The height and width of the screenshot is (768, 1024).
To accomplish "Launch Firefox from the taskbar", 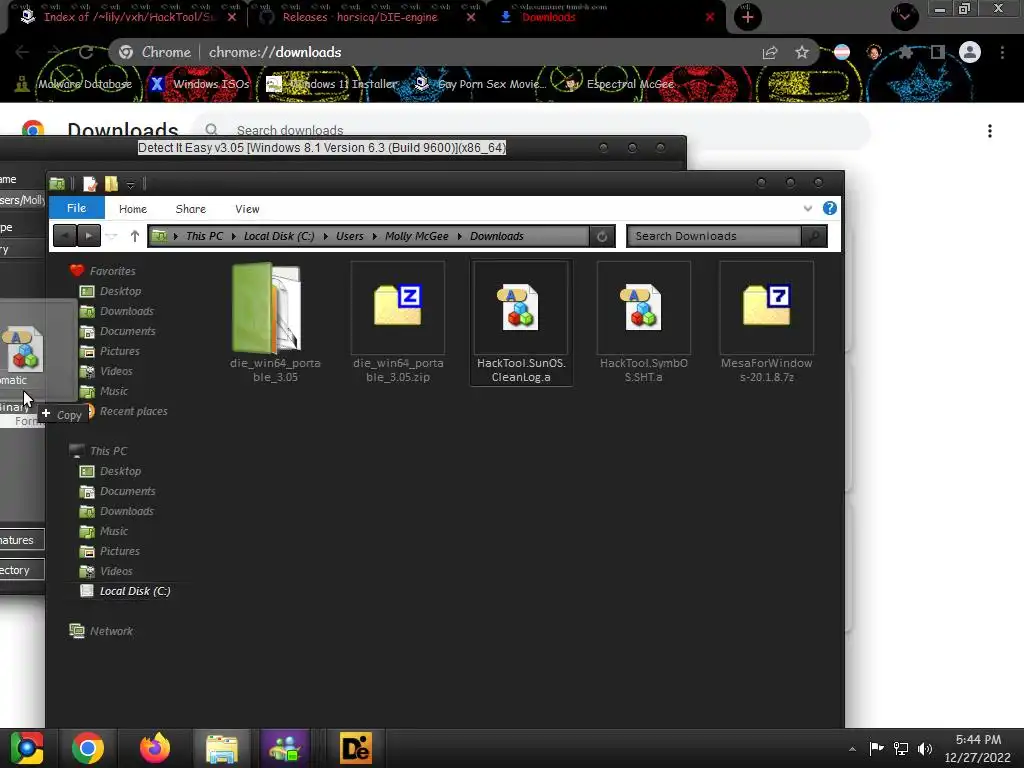I will [x=155, y=748].
